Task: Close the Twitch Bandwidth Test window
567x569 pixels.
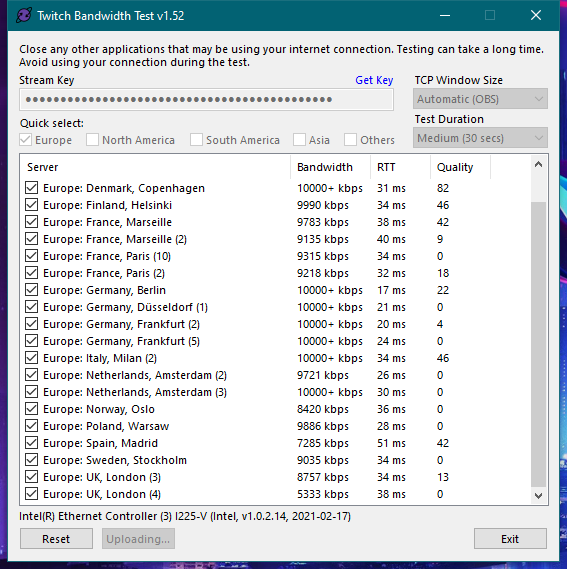Action: click(x=536, y=15)
